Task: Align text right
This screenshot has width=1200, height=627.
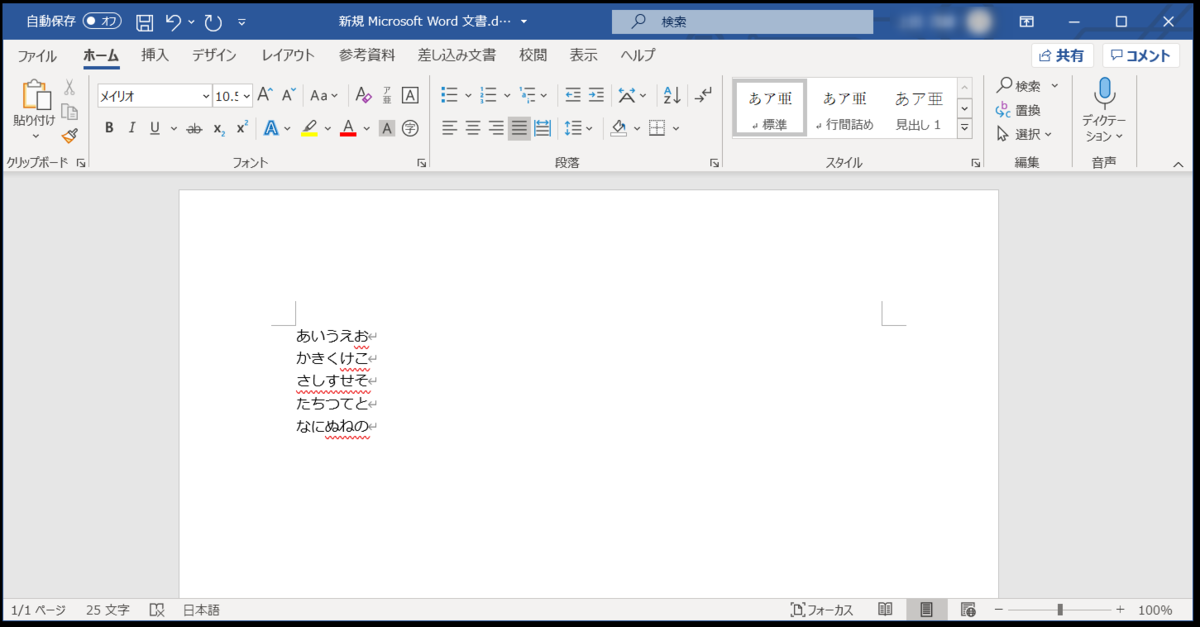Action: click(496, 128)
